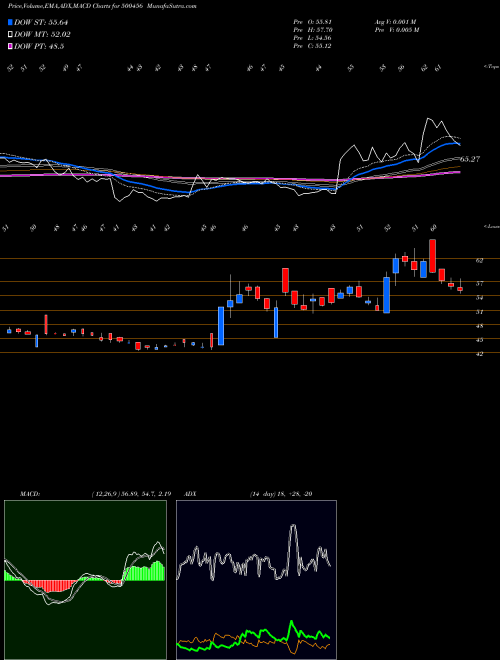
Task: Click the MACD (12,26,9) parameter values
Action: point(131,494)
